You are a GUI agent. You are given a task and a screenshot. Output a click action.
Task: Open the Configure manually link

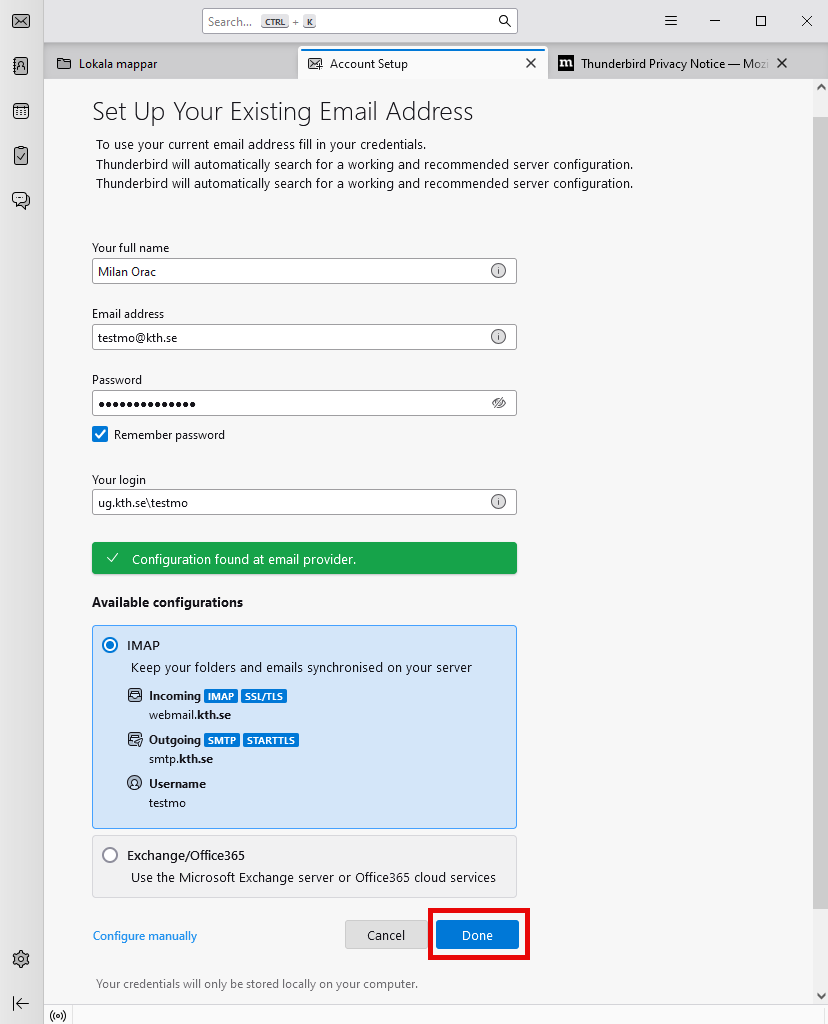pos(145,936)
